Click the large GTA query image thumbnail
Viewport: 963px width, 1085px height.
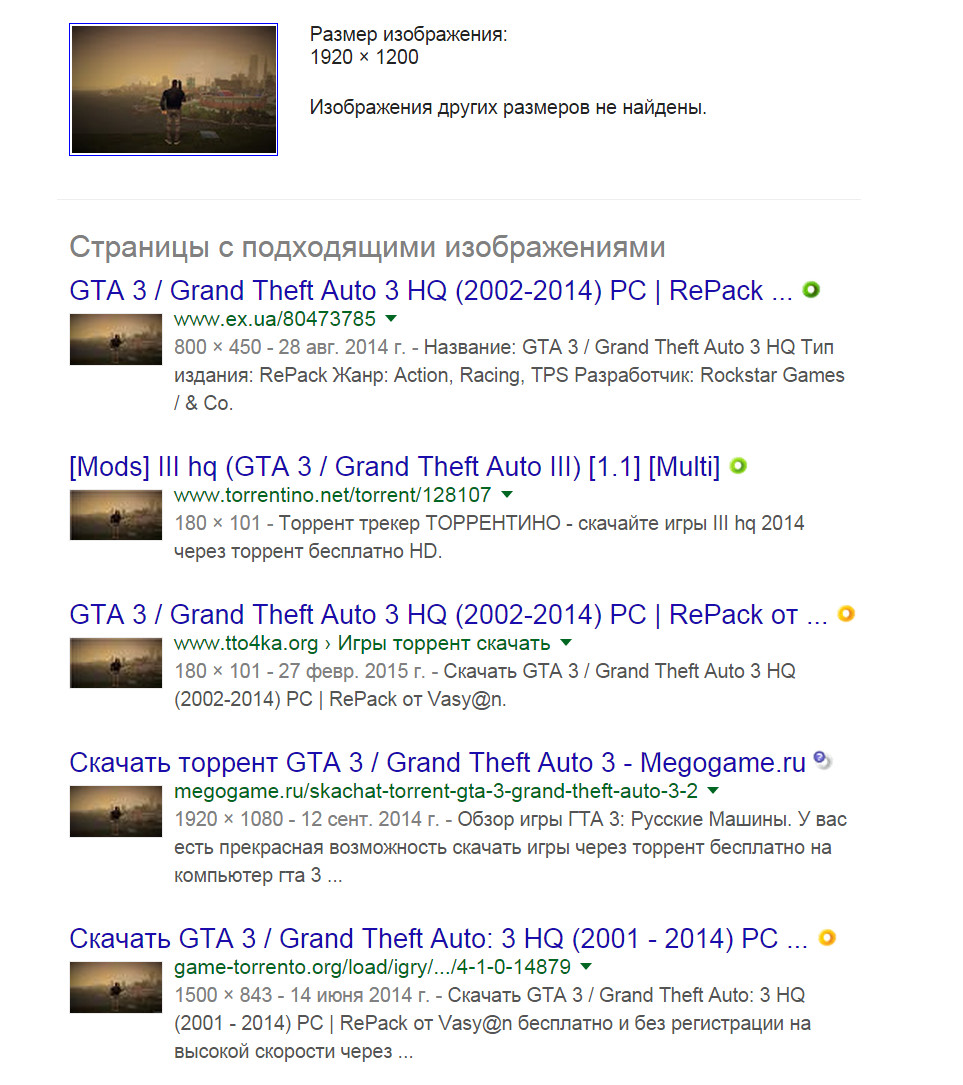point(174,89)
